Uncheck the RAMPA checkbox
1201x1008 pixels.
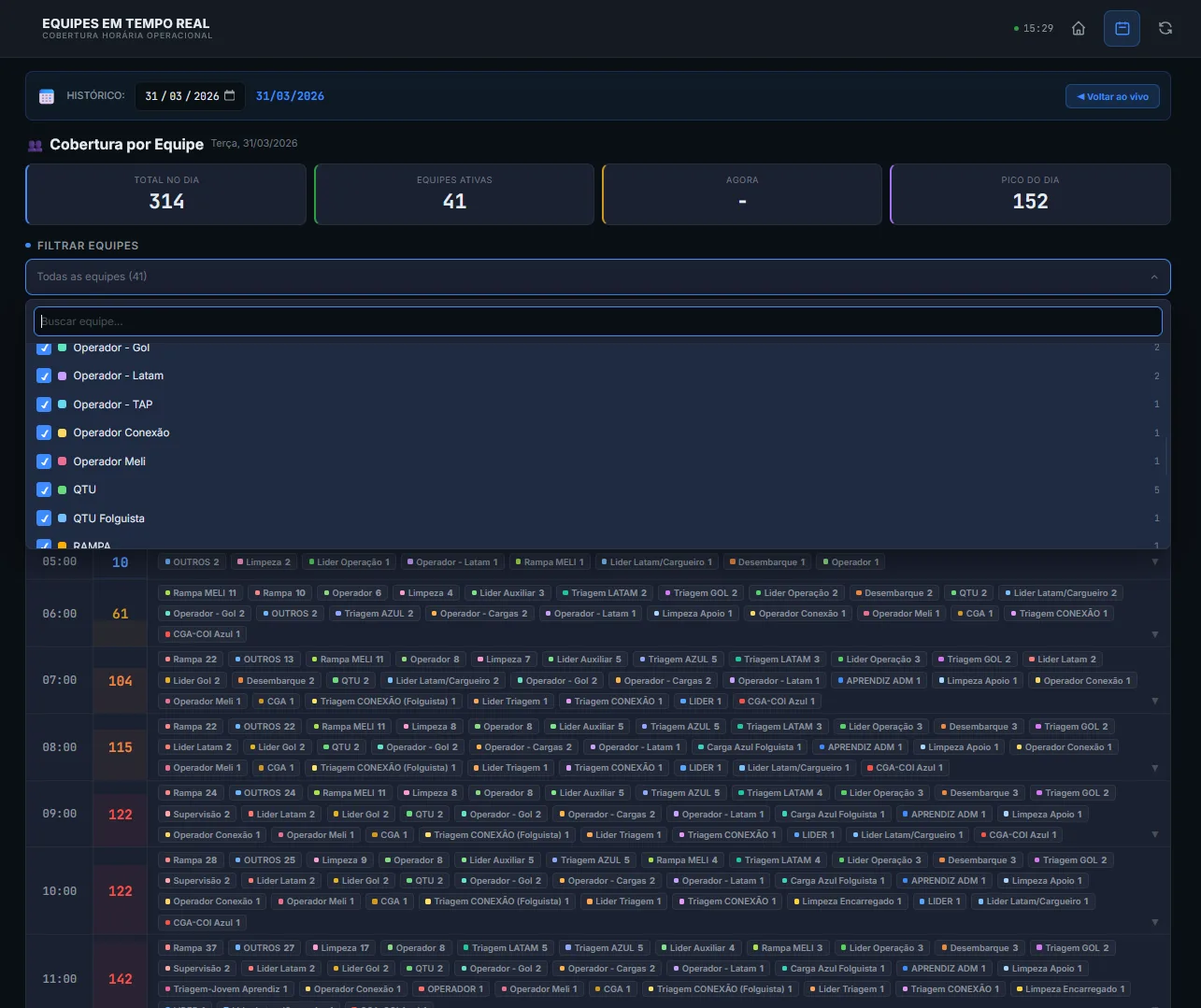click(x=44, y=544)
